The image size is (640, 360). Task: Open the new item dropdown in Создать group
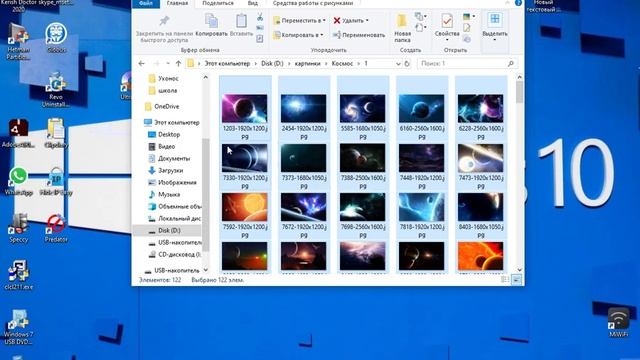click(420, 17)
